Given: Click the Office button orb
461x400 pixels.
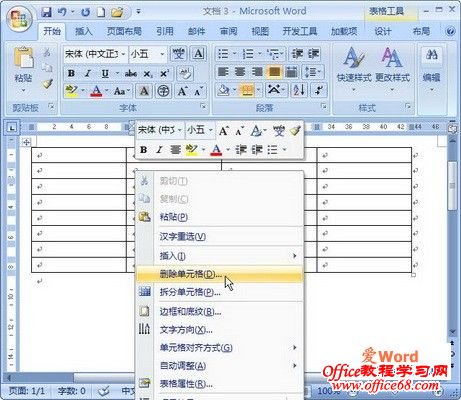Looking at the screenshot, I should click(19, 19).
